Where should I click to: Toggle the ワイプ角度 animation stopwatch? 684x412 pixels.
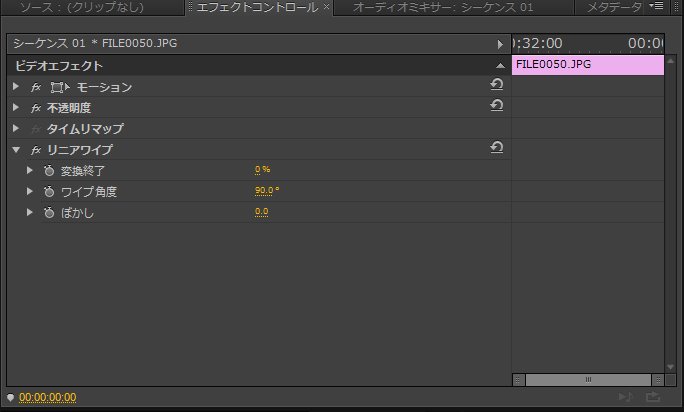coord(49,192)
